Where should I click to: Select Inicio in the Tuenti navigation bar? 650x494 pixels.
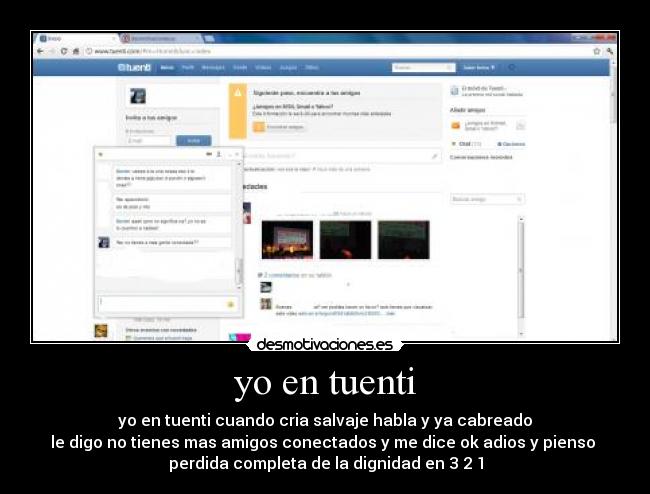click(167, 68)
